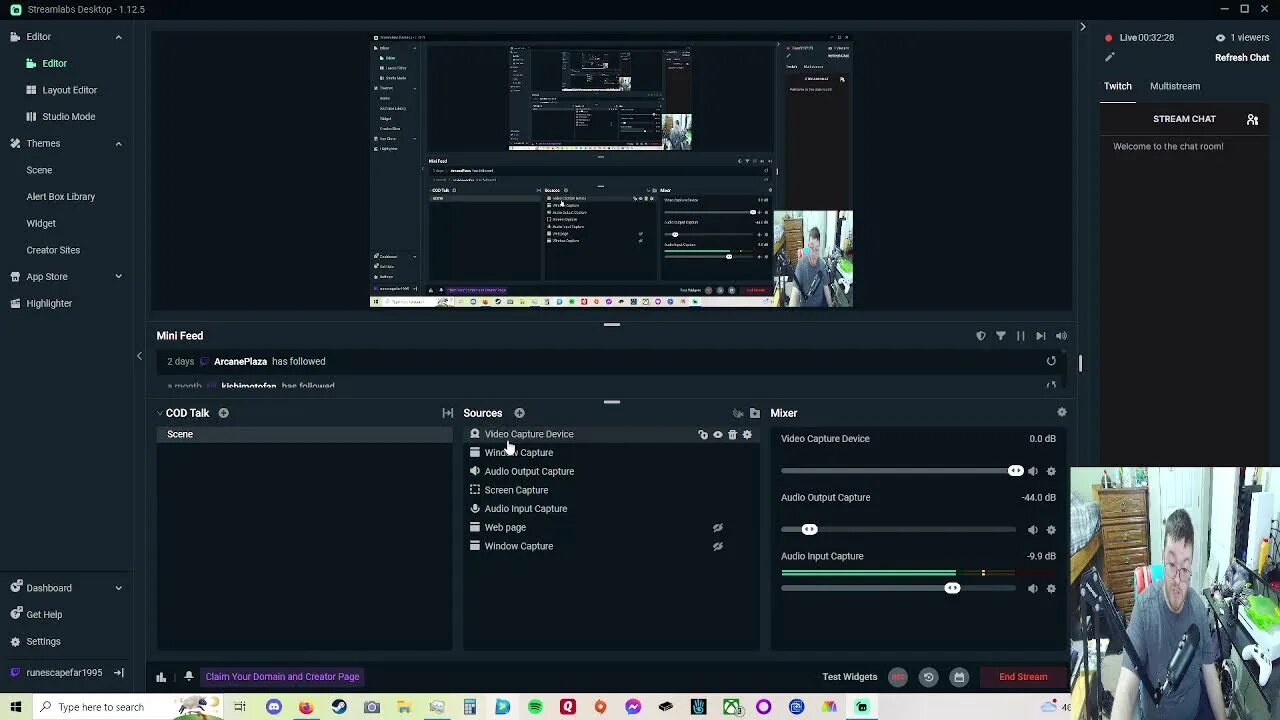The width and height of the screenshot is (1280, 720).
Task: Adjust the Audio Input Capture volume slider
Action: (952, 589)
